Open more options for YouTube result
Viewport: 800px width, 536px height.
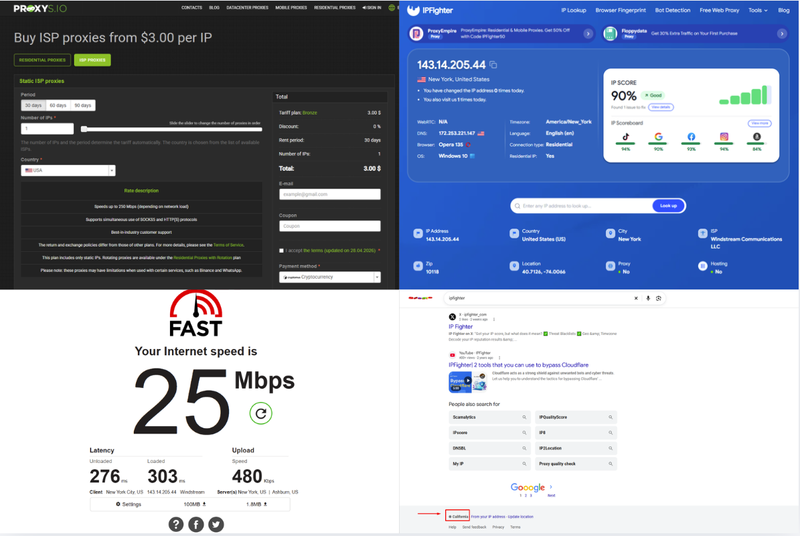point(499,358)
